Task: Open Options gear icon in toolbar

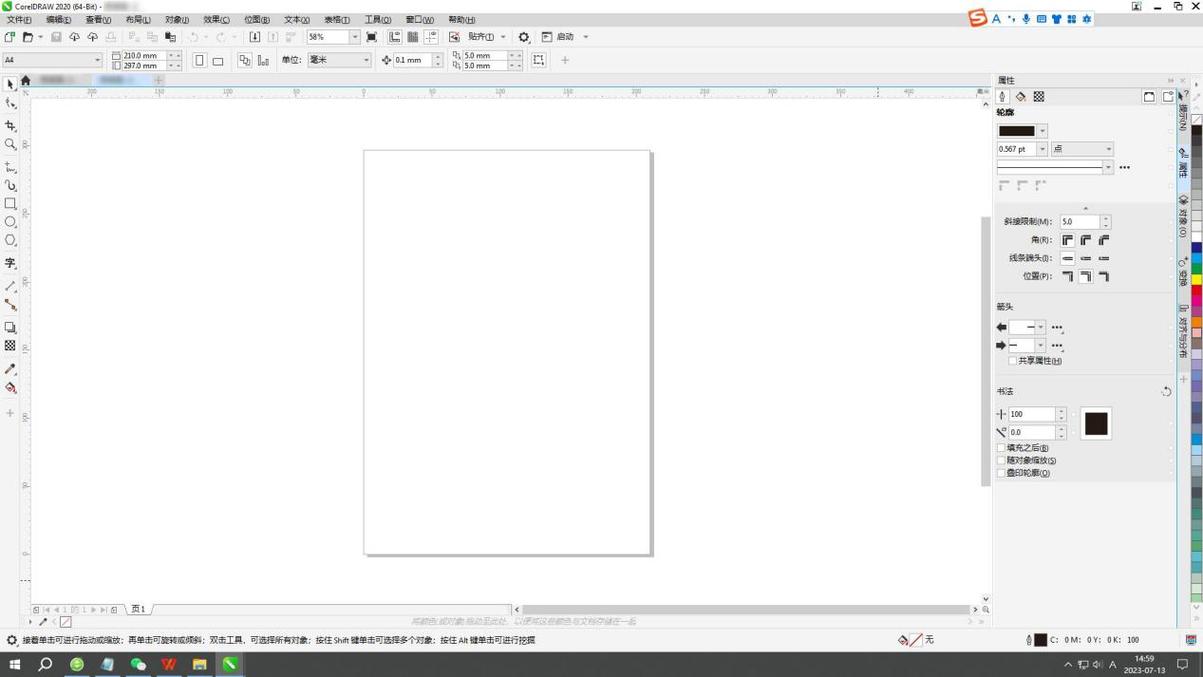Action: (x=523, y=37)
